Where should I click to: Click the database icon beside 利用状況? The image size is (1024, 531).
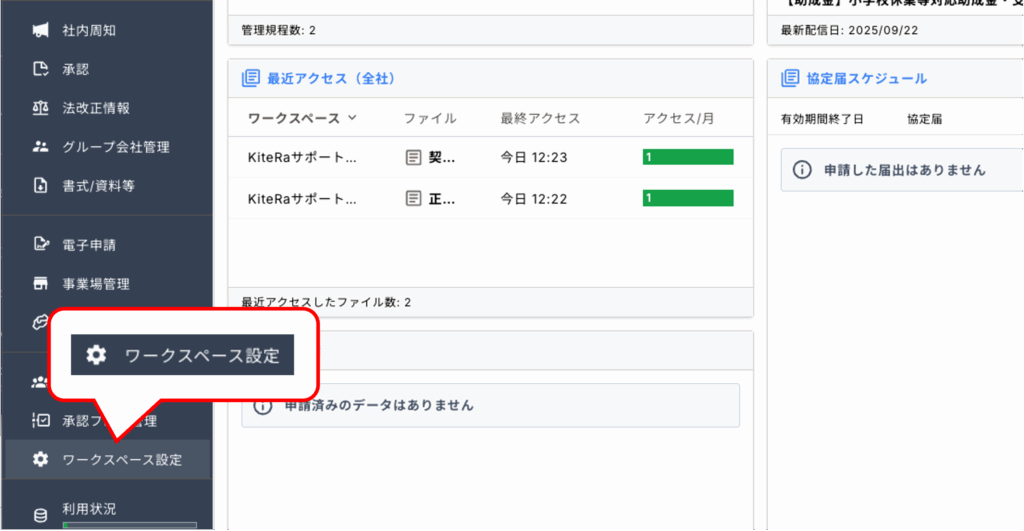click(41, 516)
